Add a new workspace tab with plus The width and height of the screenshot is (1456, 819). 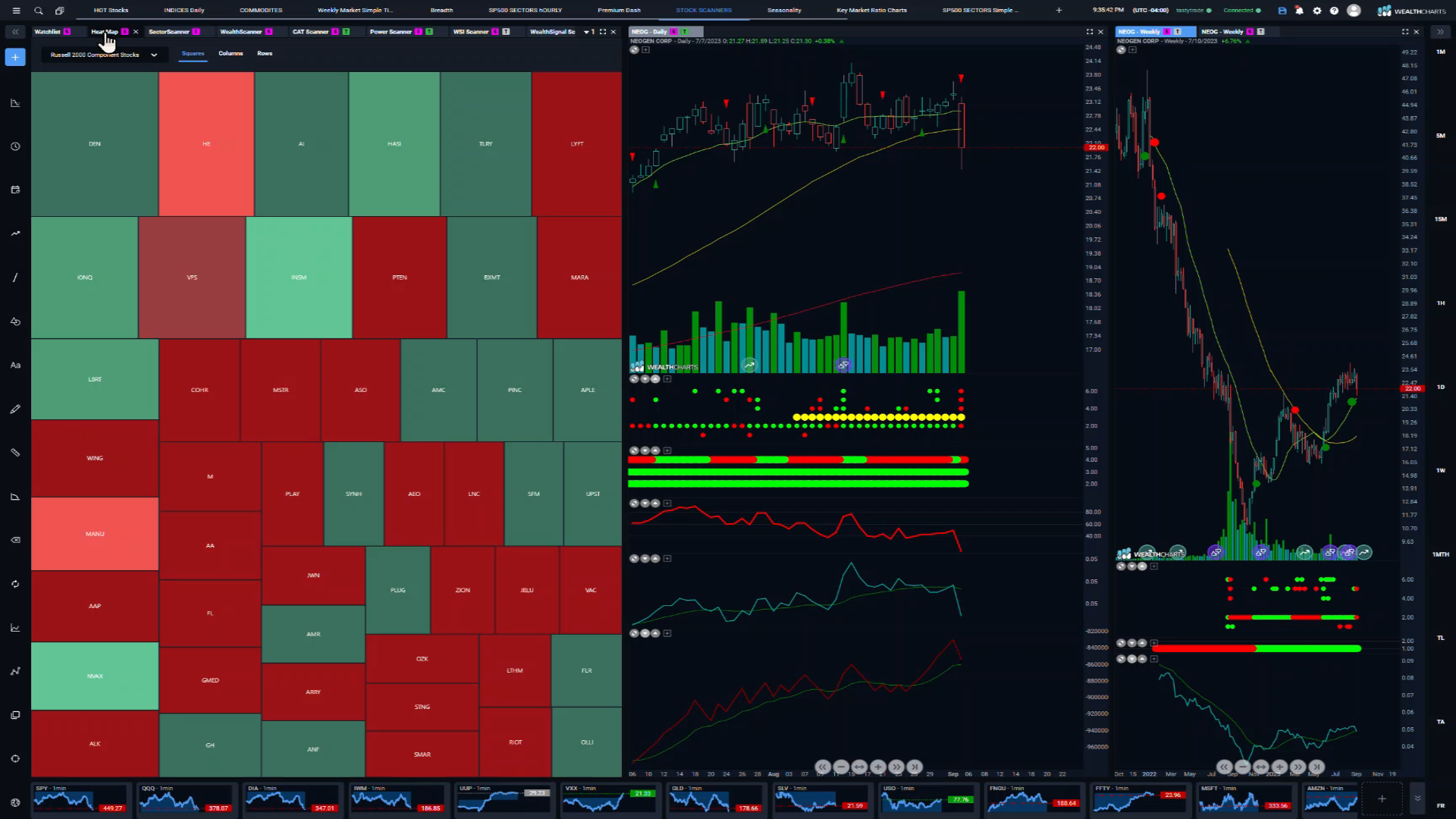pyautogui.click(x=1059, y=11)
